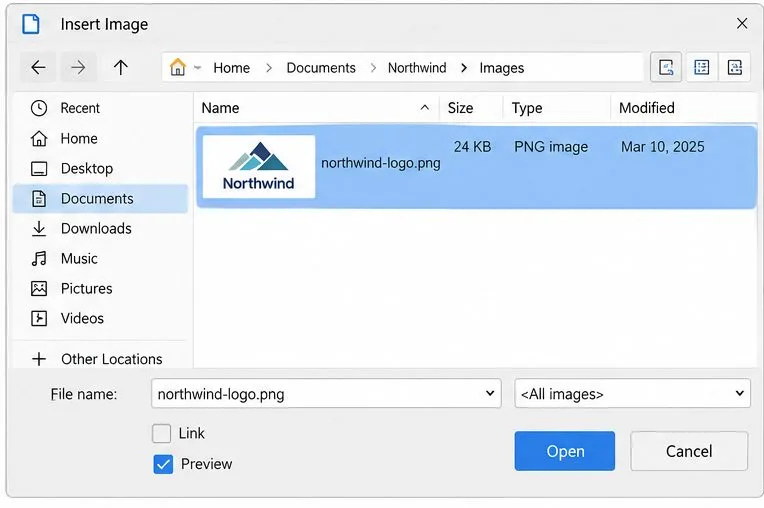Click the document icon in the title bar
This screenshot has width=764, height=508.
tap(31, 24)
